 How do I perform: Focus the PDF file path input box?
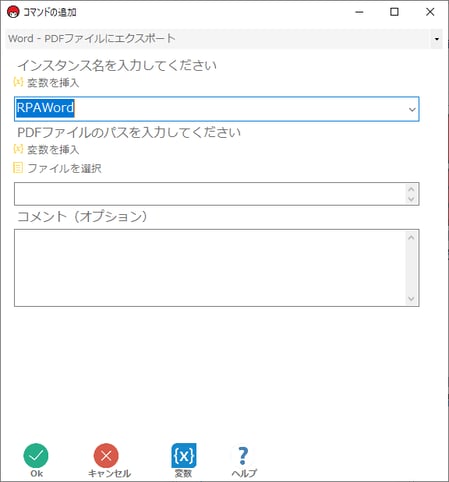[210, 194]
